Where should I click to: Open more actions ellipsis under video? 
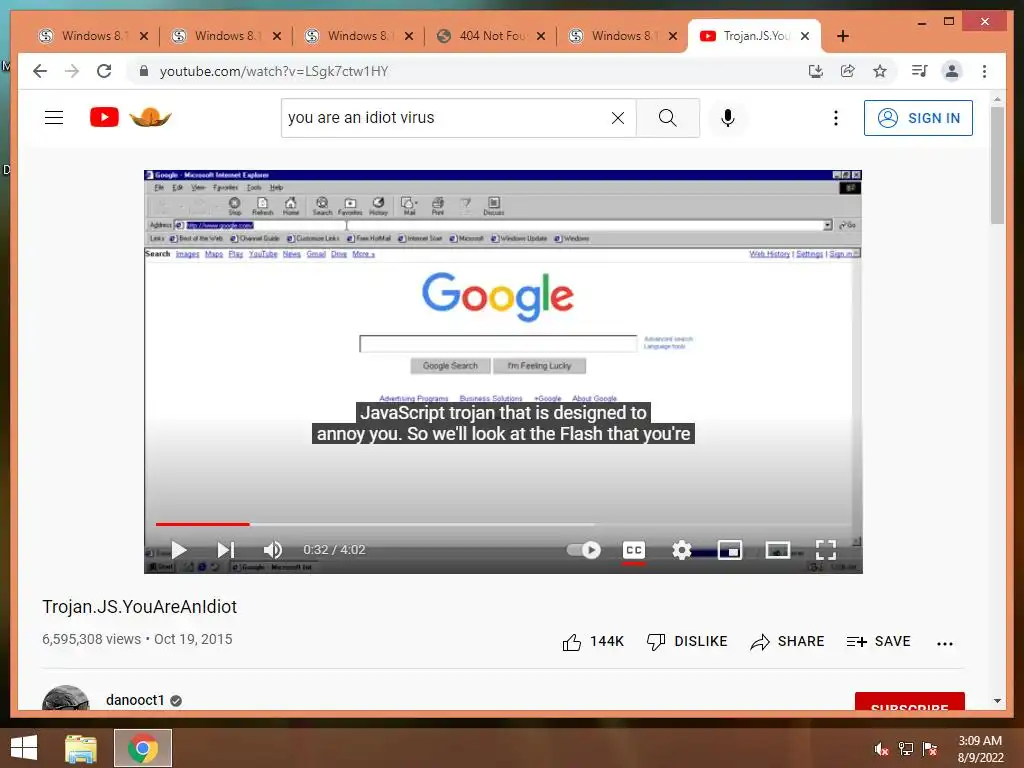944,643
